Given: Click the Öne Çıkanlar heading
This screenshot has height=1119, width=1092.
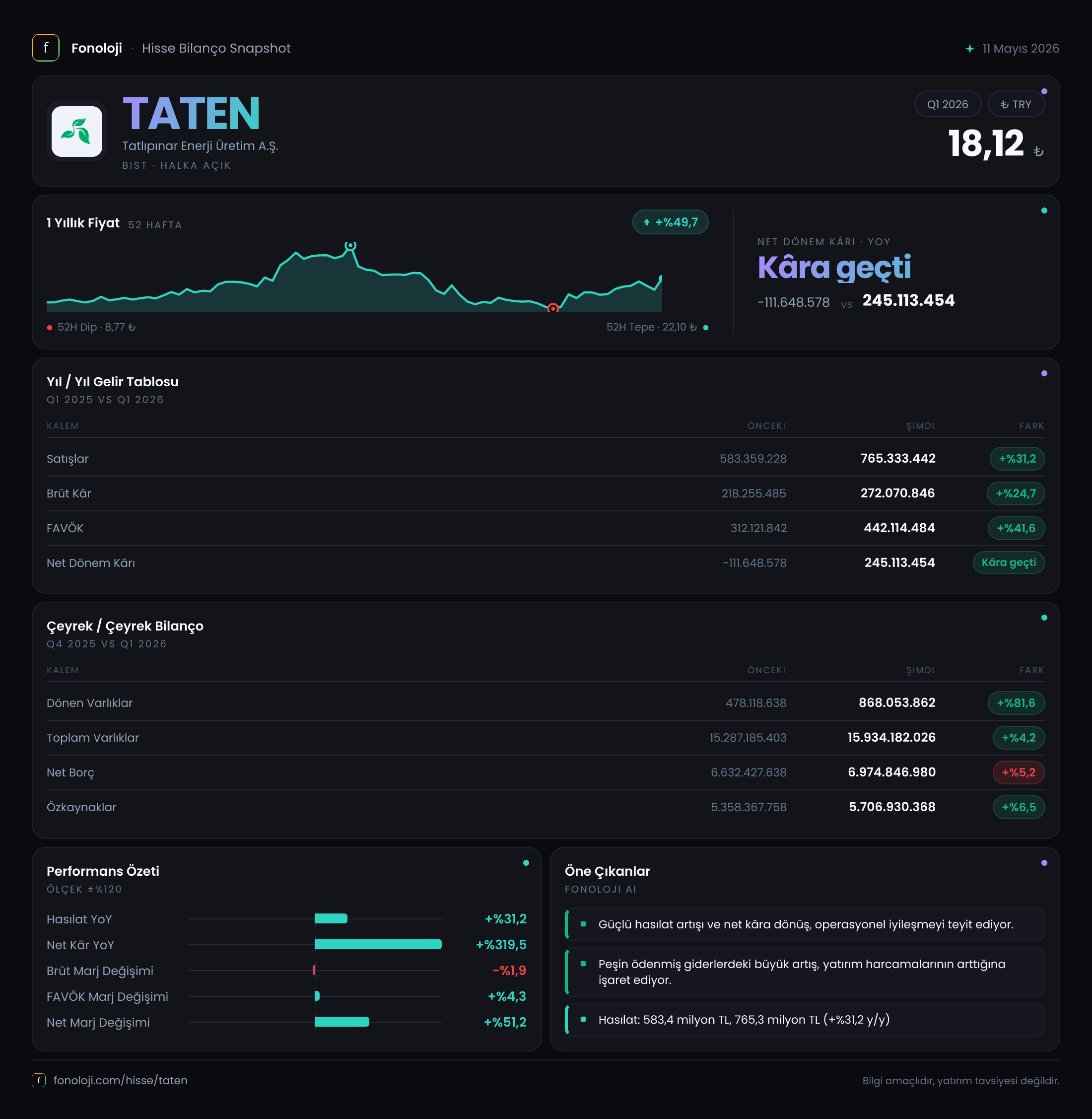Looking at the screenshot, I should tap(608, 871).
